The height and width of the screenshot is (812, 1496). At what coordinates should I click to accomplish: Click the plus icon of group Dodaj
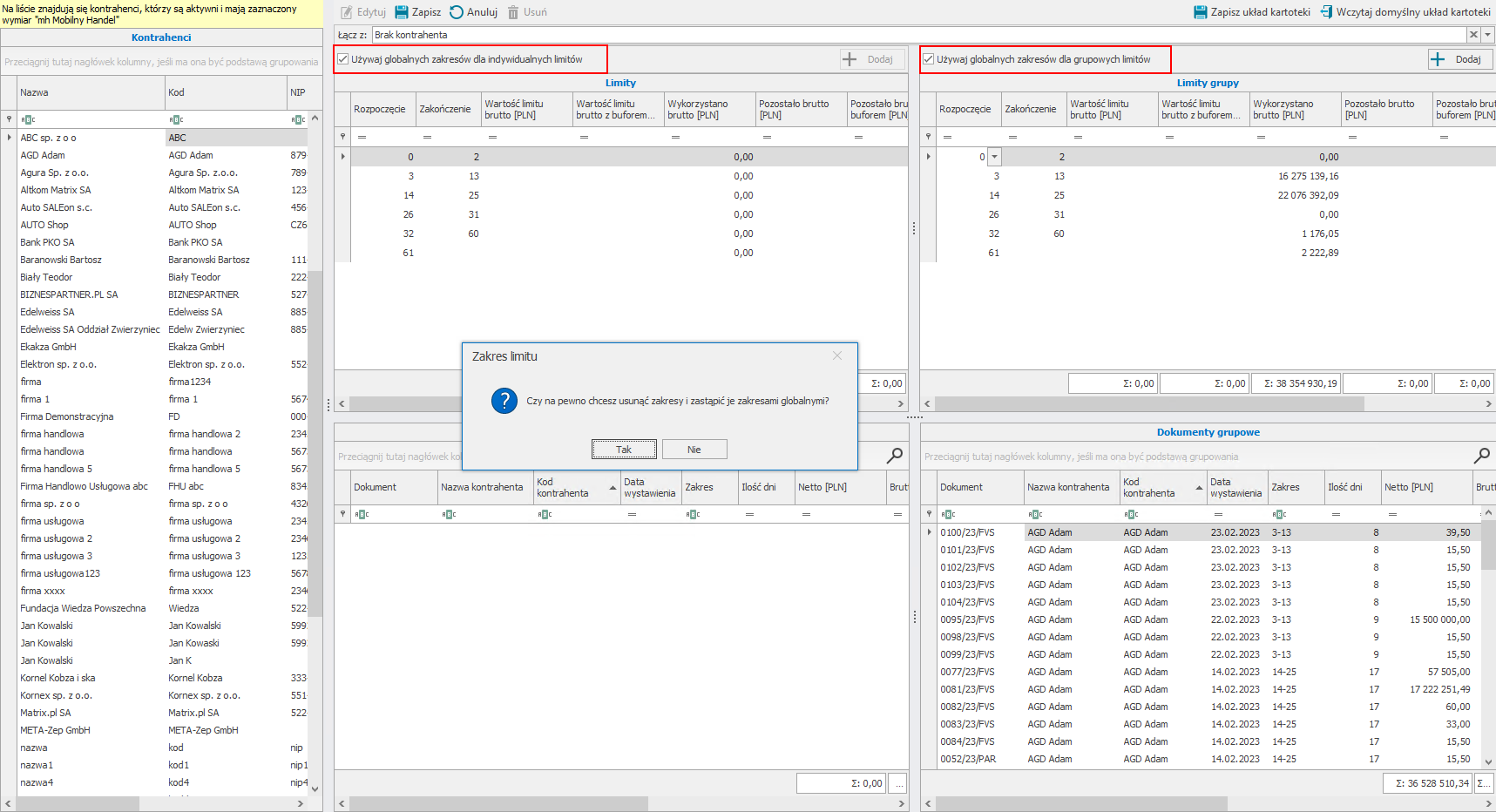click(x=1438, y=59)
